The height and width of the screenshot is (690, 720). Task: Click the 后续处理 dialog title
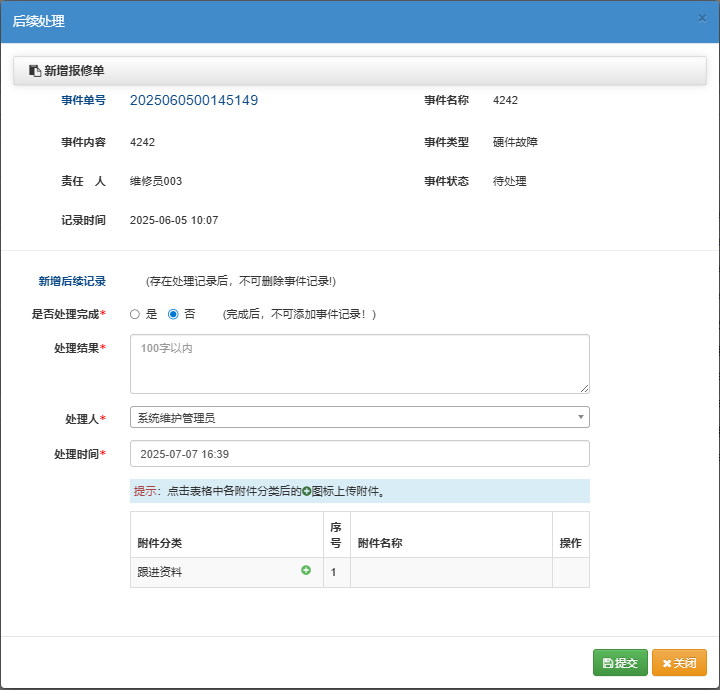[x=39, y=21]
